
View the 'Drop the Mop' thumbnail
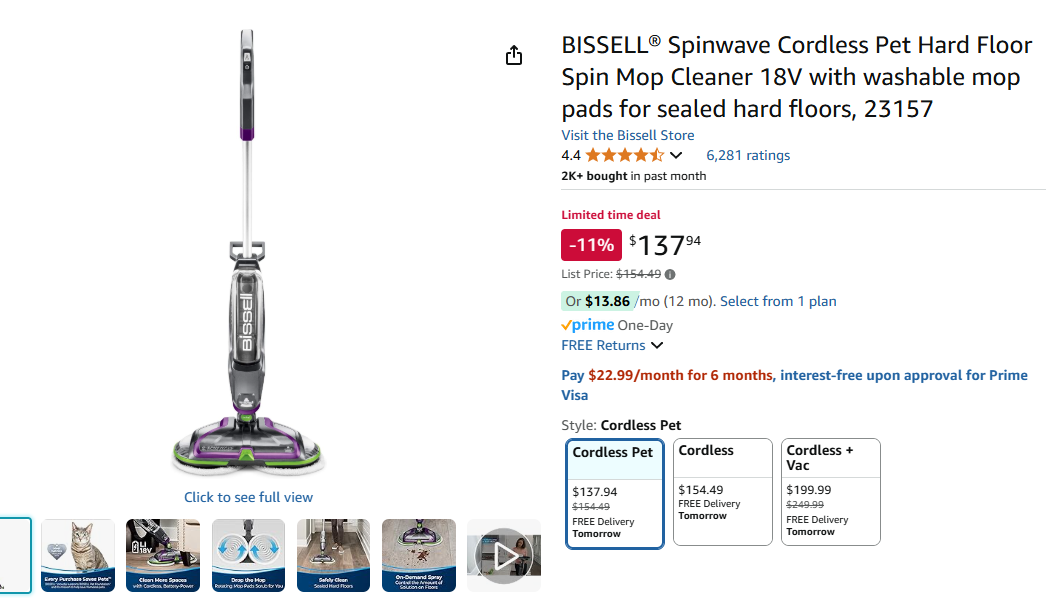[248, 555]
